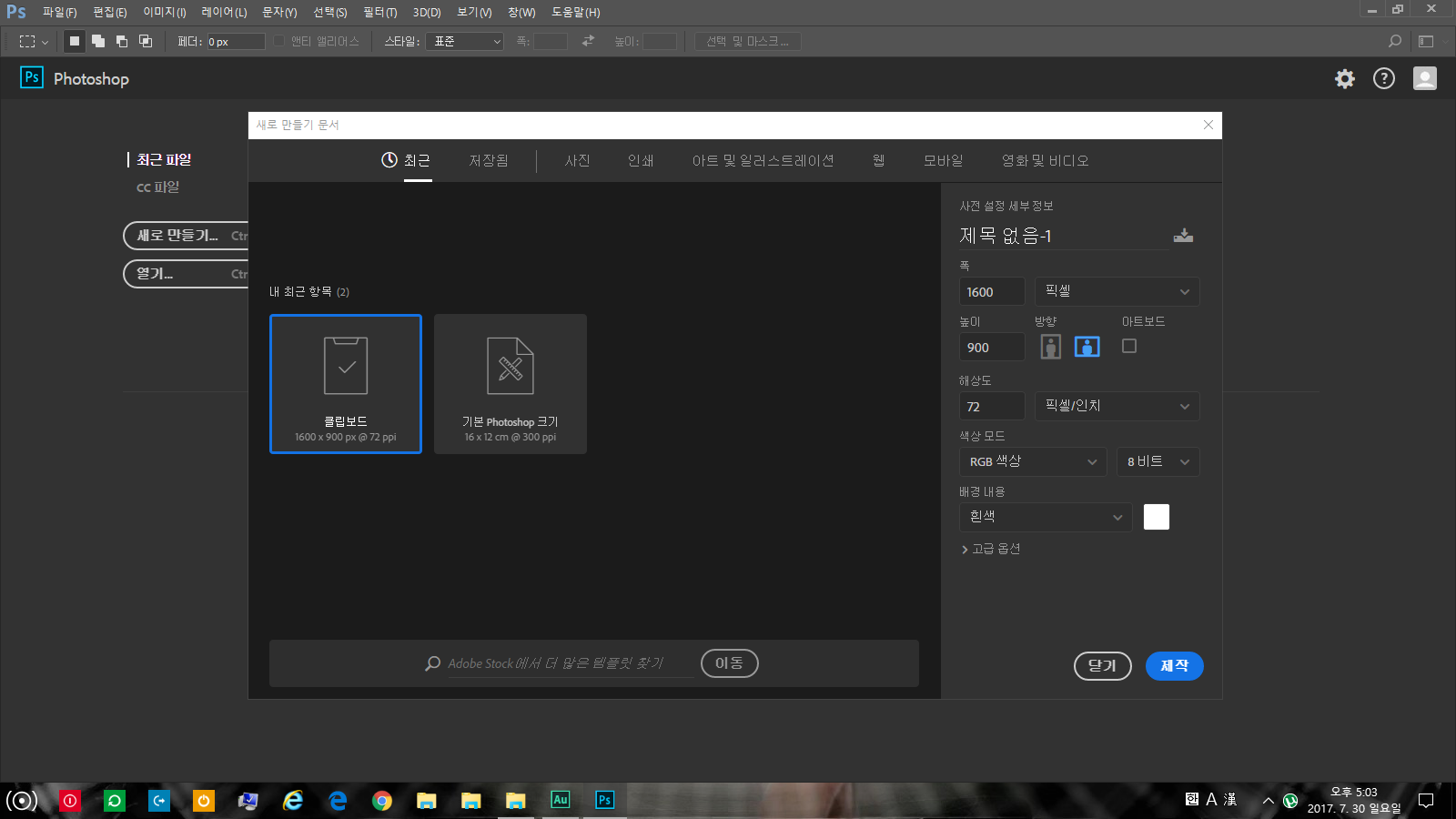Choose portrait orientation icon
Viewport: 1456px width, 819px height.
tap(1051, 347)
